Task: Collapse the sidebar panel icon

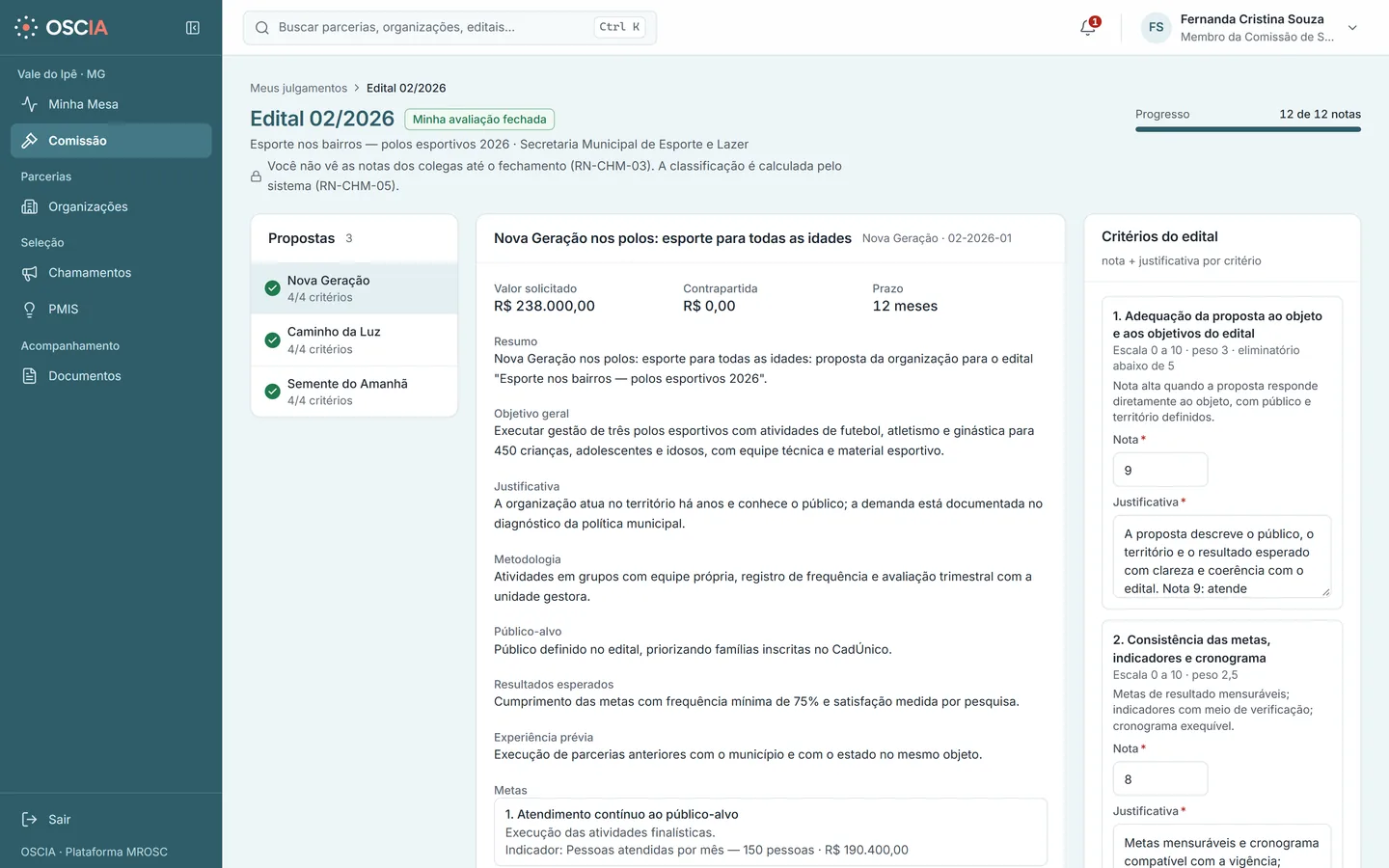Action: click(193, 28)
